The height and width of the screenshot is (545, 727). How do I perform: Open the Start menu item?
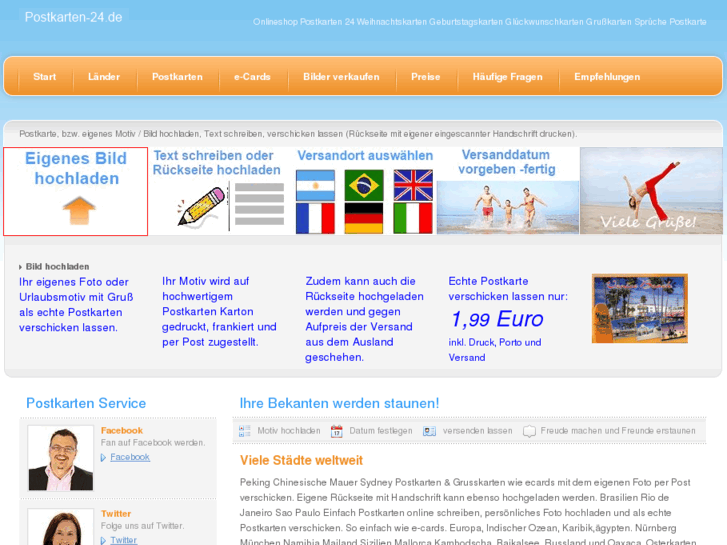(45, 77)
